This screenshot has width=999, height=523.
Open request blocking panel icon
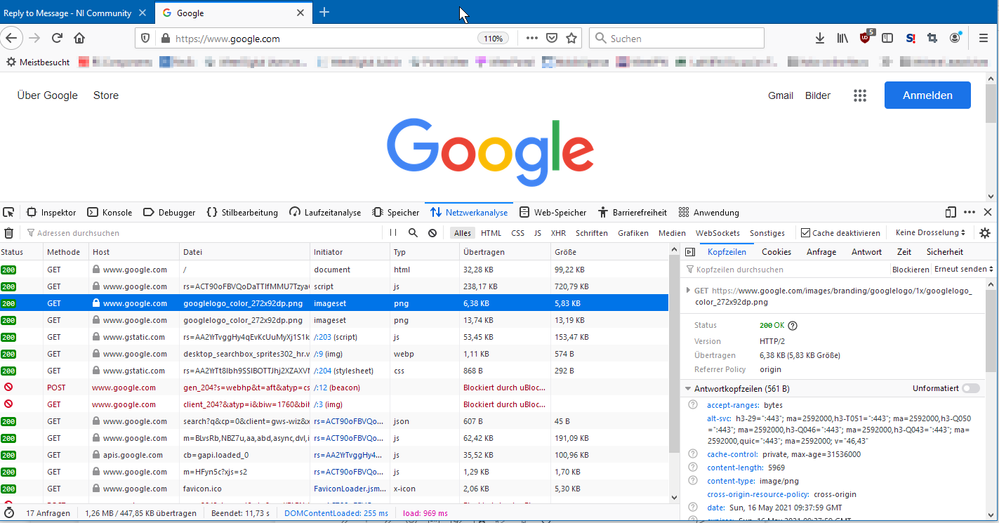click(x=433, y=233)
